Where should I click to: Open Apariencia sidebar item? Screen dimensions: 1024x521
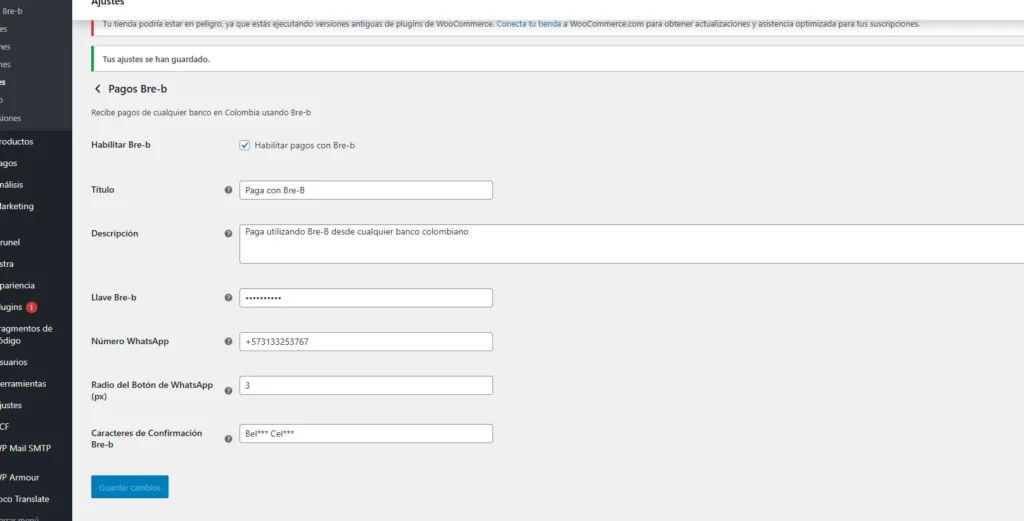pyautogui.click(x=18, y=286)
